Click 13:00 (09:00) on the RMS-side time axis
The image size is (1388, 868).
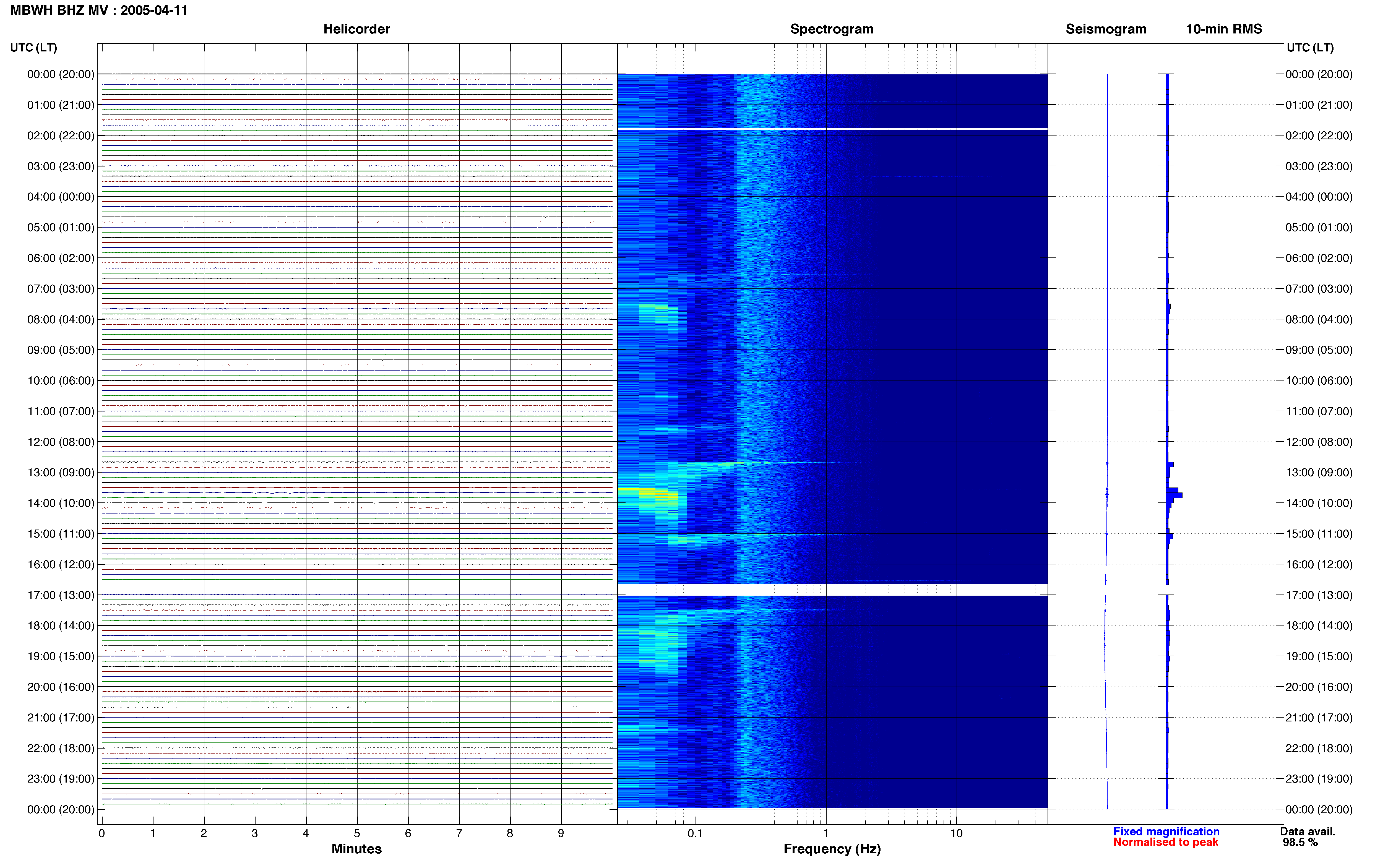(x=1319, y=473)
